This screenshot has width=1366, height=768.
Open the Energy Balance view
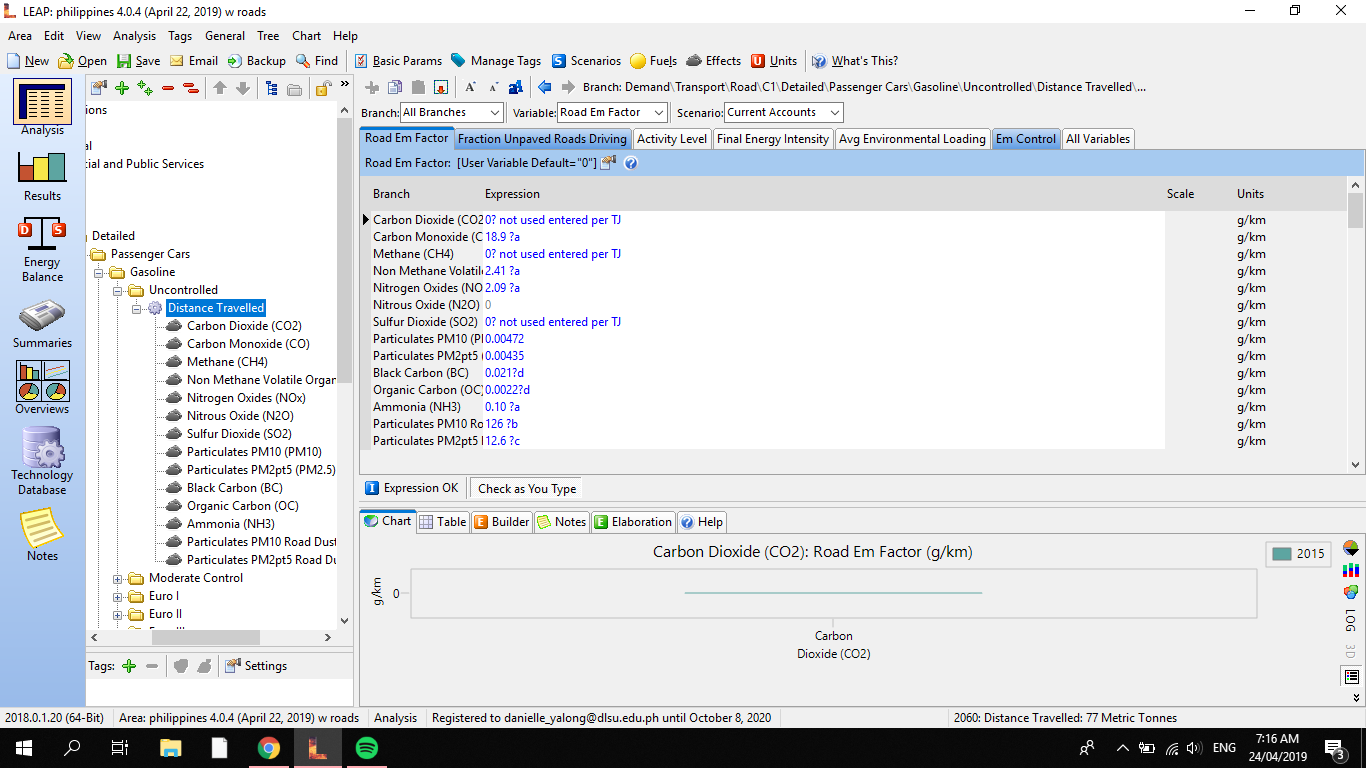pyautogui.click(x=42, y=251)
